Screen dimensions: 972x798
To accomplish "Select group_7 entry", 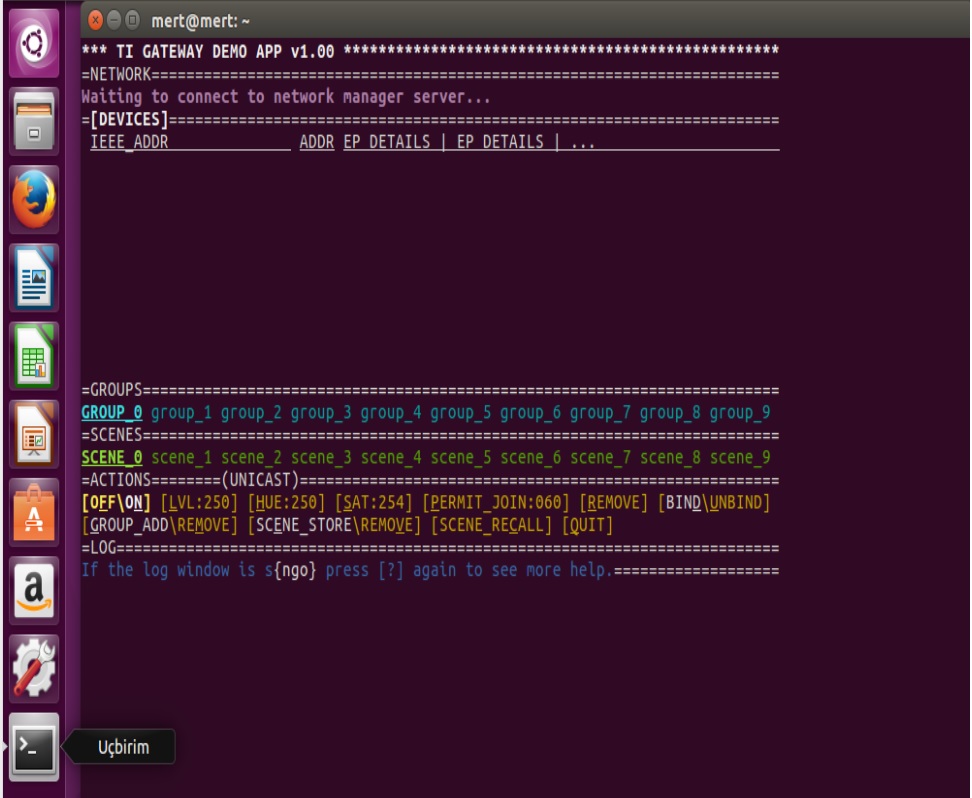I will pos(600,412).
